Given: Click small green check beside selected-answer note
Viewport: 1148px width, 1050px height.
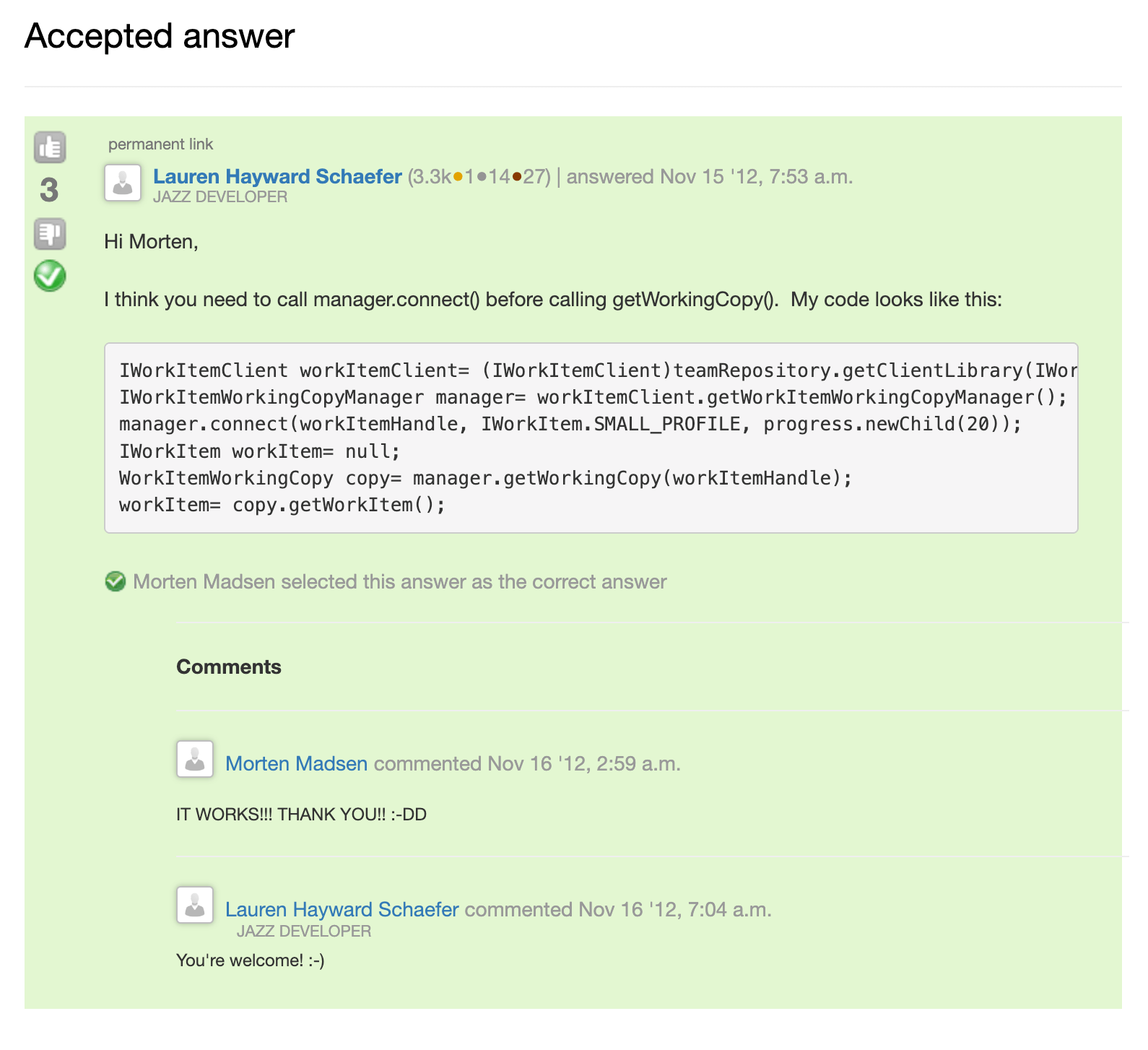Looking at the screenshot, I should click(116, 581).
